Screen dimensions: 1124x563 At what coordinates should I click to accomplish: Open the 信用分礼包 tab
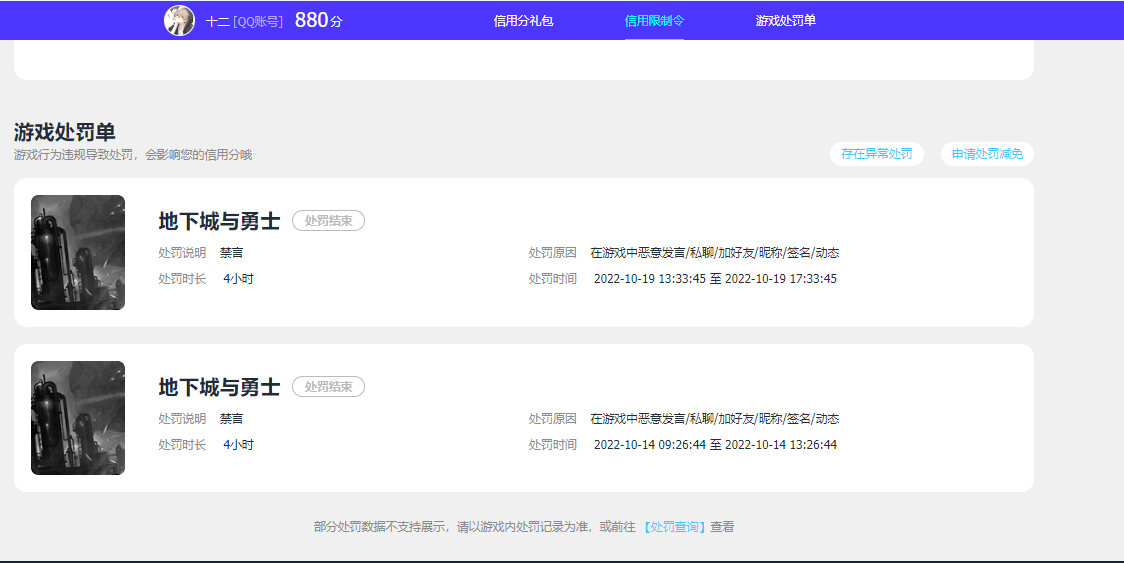[x=523, y=21]
